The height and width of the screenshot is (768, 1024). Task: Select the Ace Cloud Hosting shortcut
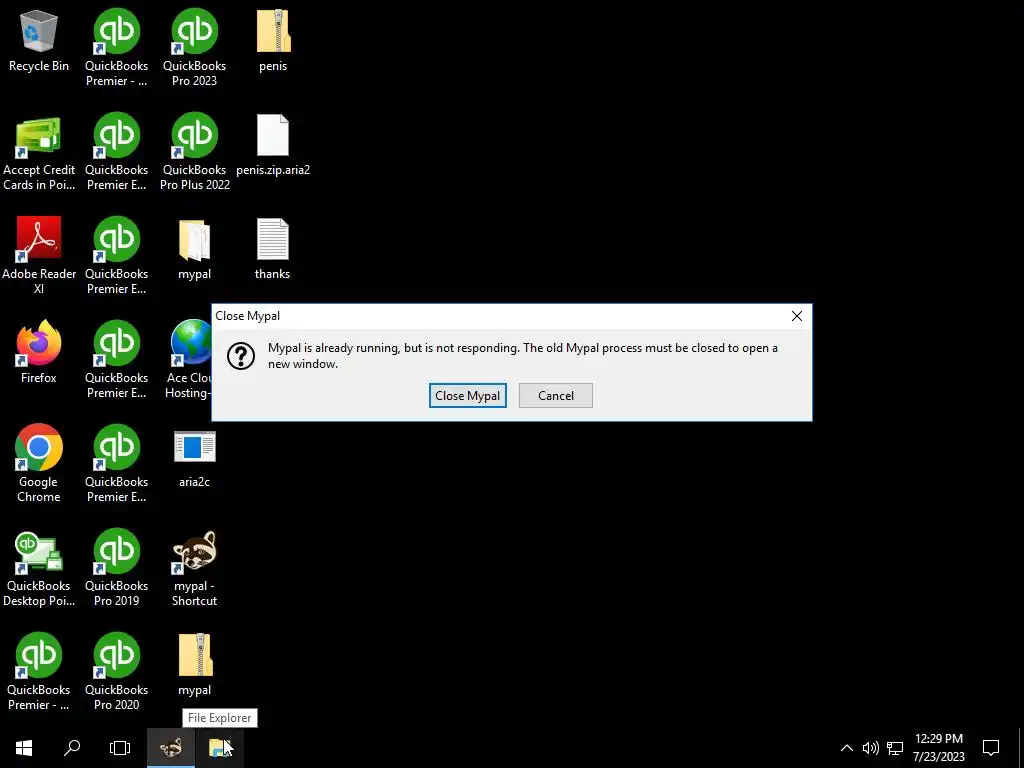[189, 359]
